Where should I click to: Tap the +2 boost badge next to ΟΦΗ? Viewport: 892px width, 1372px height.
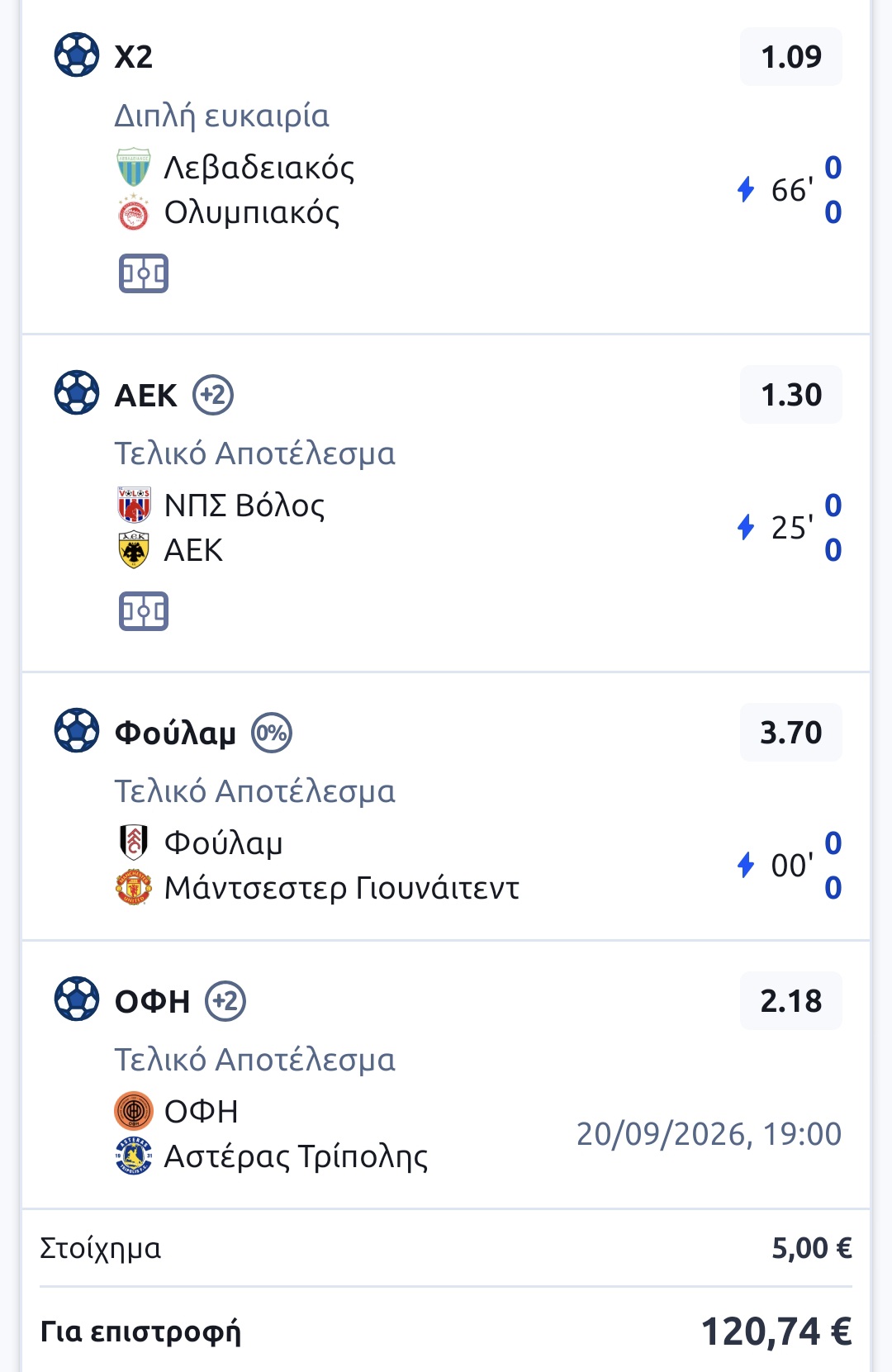click(x=225, y=1001)
